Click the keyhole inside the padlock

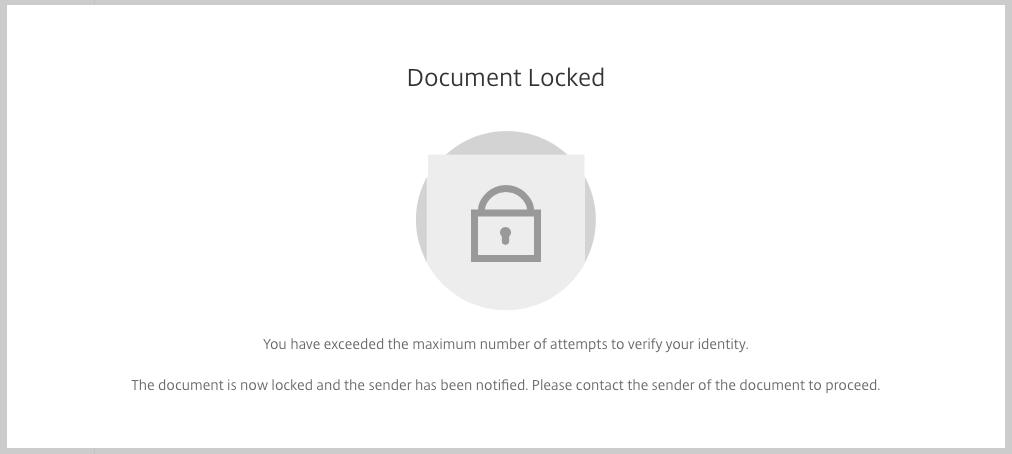point(505,236)
